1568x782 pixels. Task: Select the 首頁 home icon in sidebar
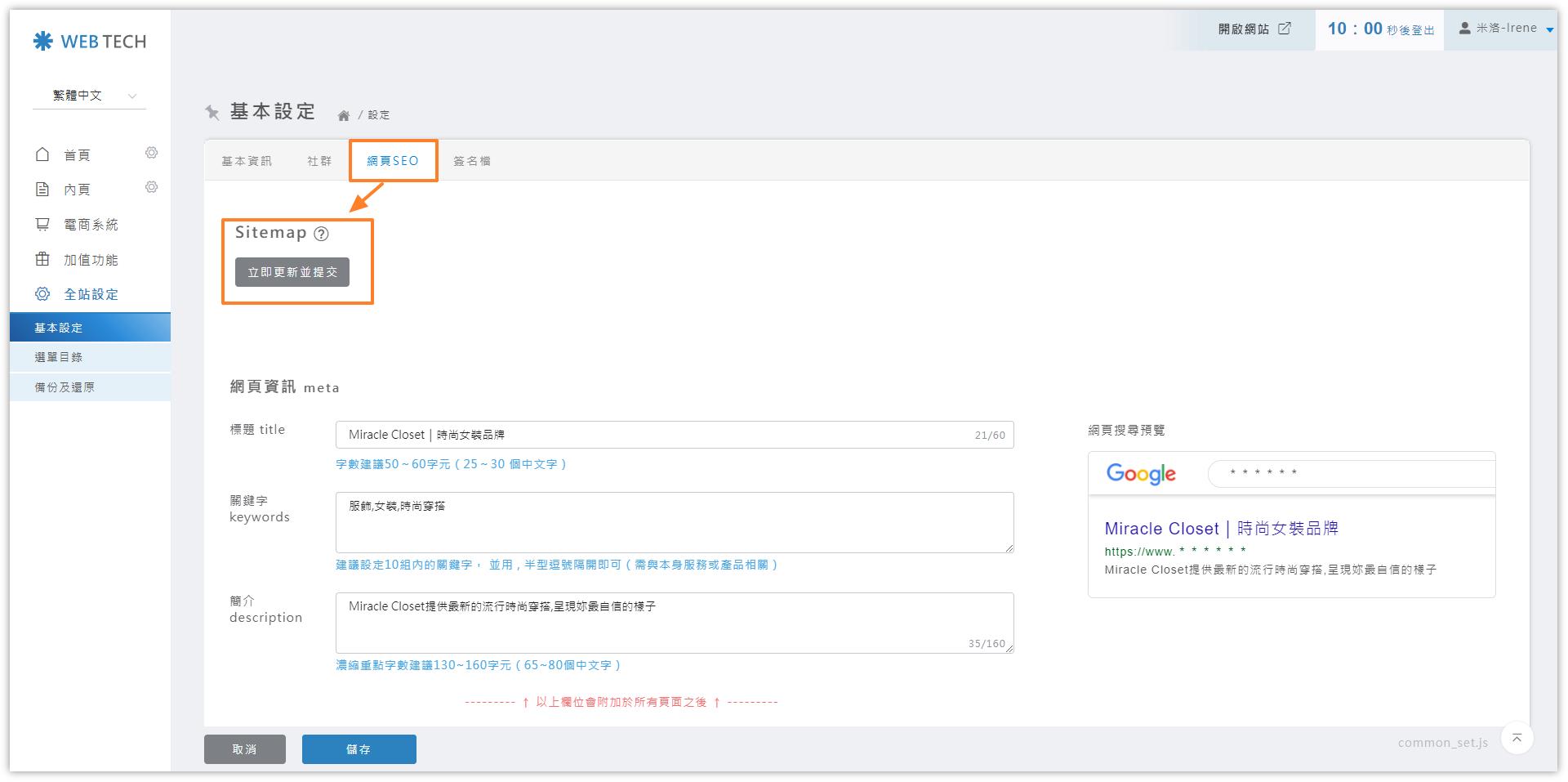(x=44, y=154)
